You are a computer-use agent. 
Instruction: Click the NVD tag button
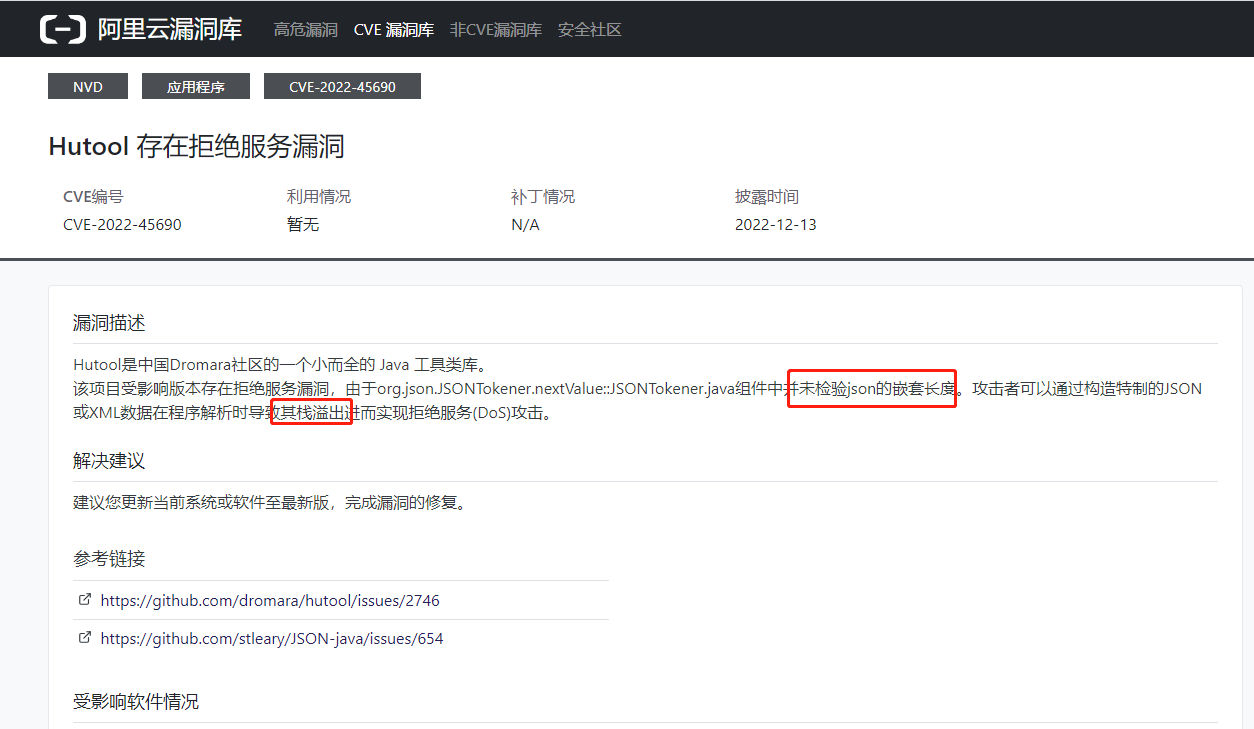(x=88, y=87)
